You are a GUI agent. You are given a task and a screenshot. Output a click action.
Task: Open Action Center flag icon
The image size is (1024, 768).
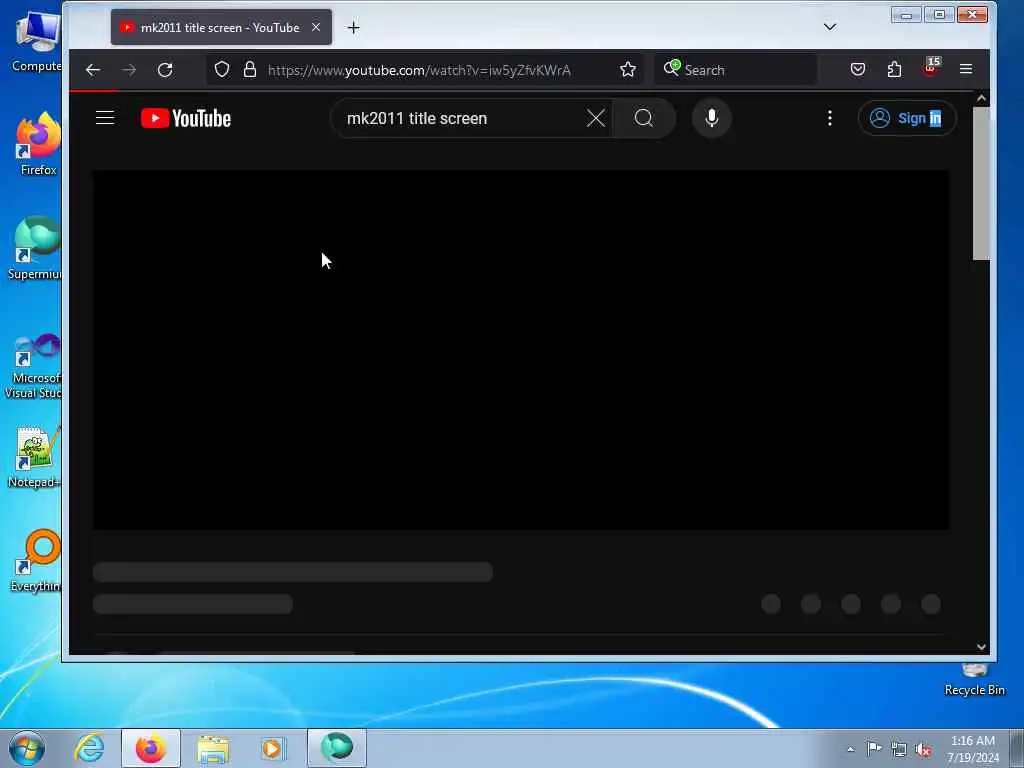click(x=874, y=748)
